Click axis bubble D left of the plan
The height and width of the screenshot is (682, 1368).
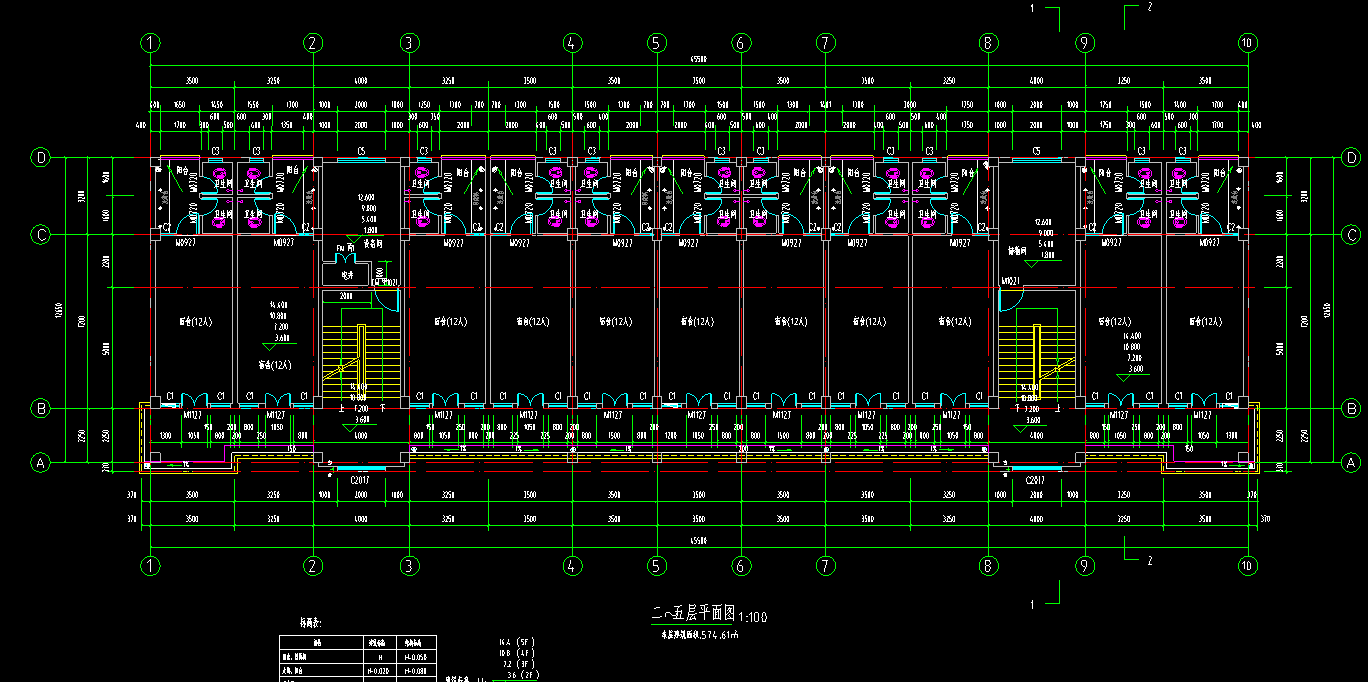(41, 158)
